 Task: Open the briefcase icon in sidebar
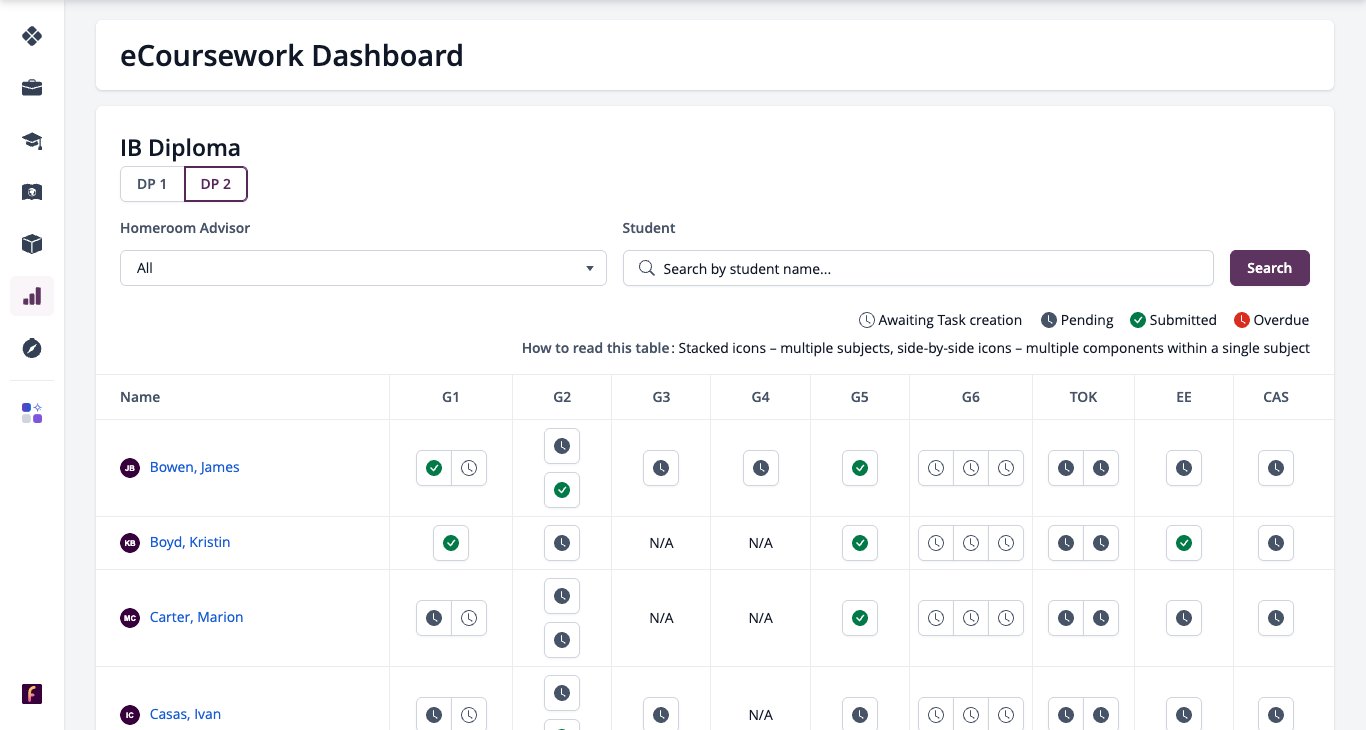point(32,88)
